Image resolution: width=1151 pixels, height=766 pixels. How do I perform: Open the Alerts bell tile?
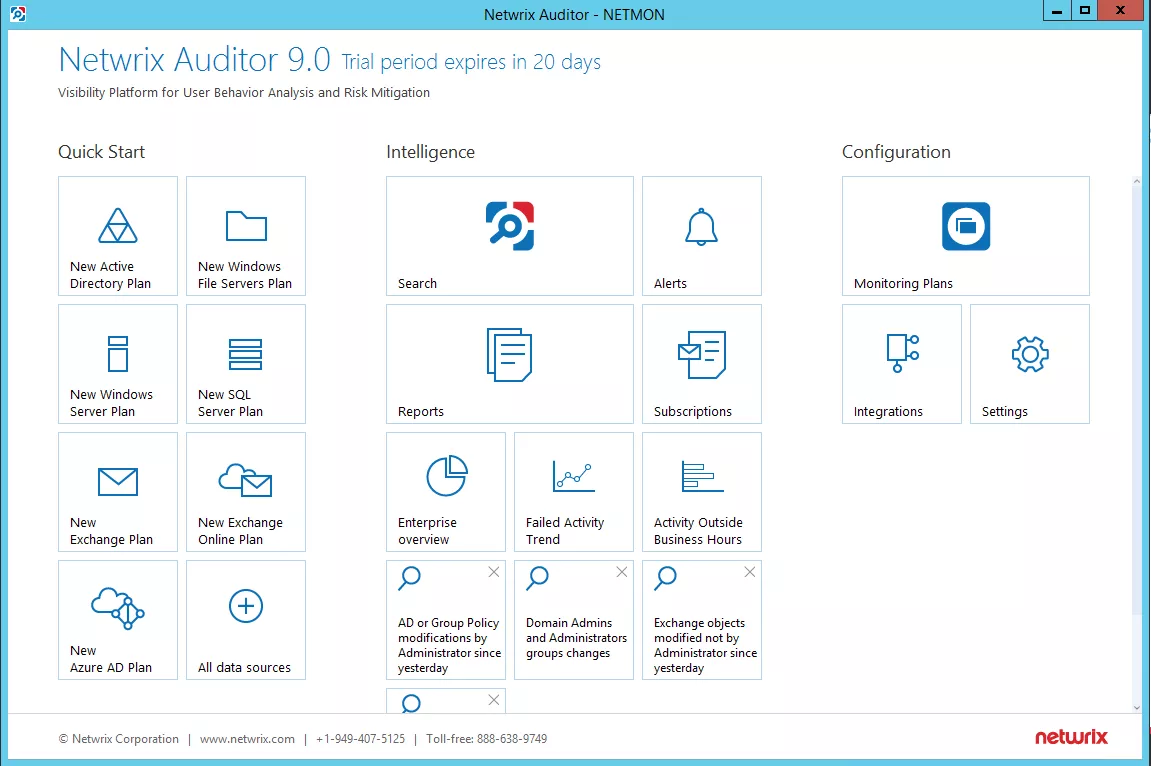click(x=702, y=236)
